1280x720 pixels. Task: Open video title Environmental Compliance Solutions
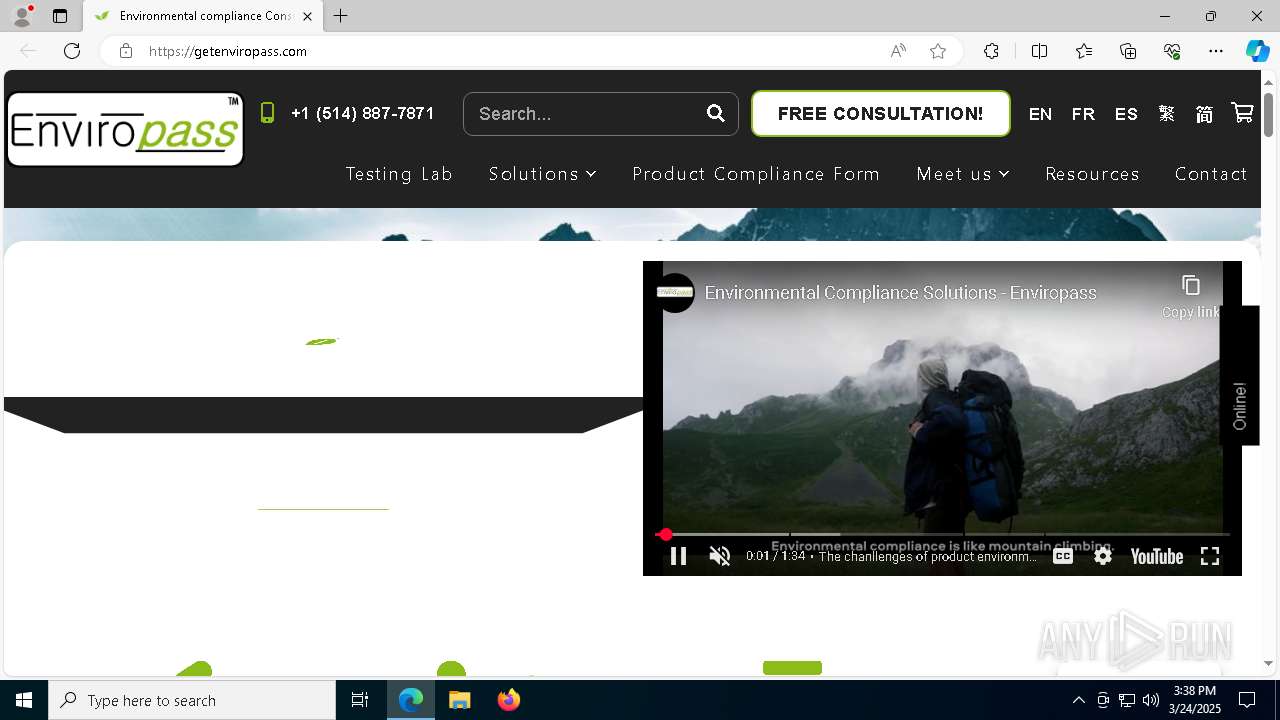click(900, 293)
